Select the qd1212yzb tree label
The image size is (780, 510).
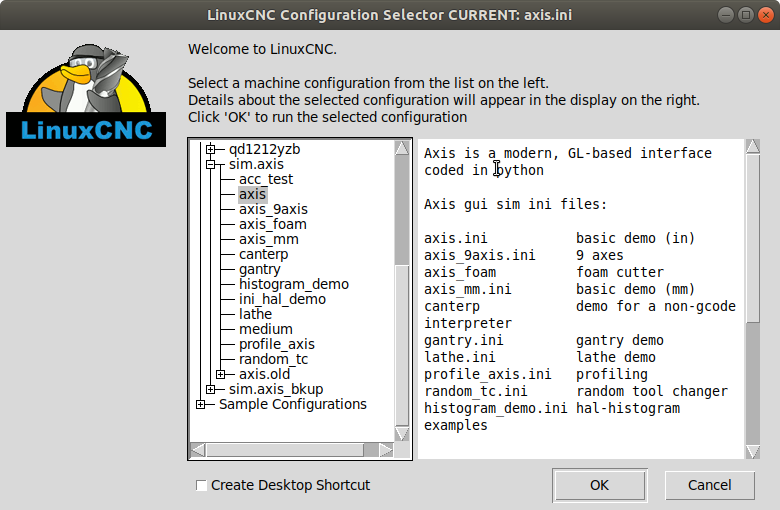click(264, 149)
